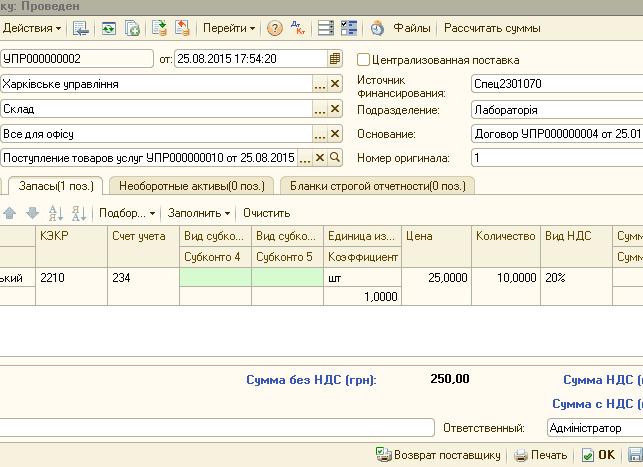The image size is (643, 467).
Task: Clear the Все для офісу field
Action: pos(335,134)
